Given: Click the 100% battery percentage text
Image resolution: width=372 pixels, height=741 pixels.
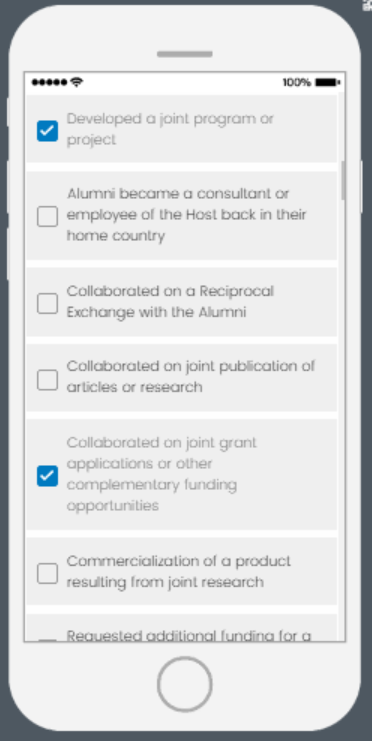Looking at the screenshot, I should (297, 83).
